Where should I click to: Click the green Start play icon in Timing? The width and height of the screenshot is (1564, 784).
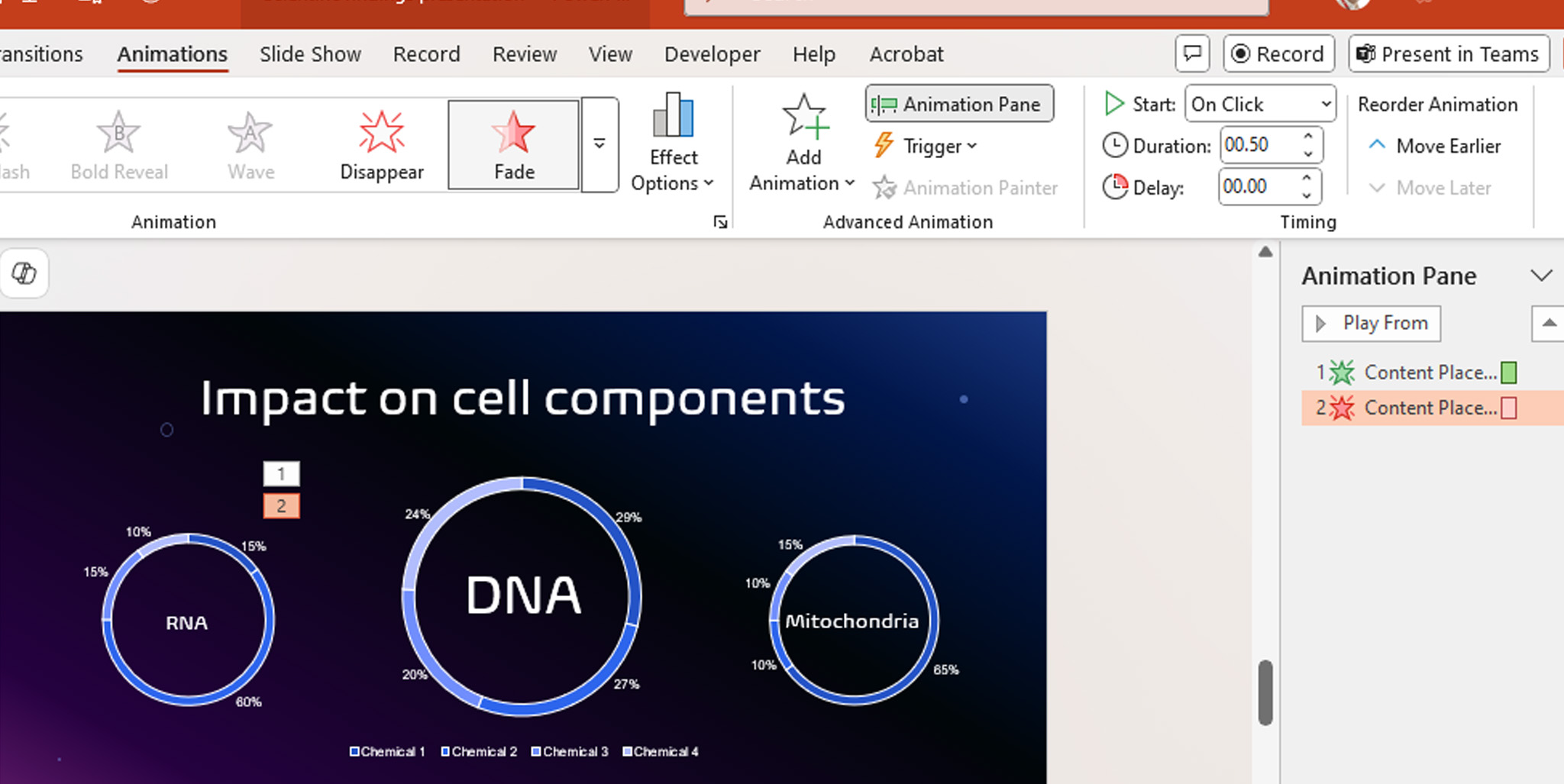tap(1114, 103)
